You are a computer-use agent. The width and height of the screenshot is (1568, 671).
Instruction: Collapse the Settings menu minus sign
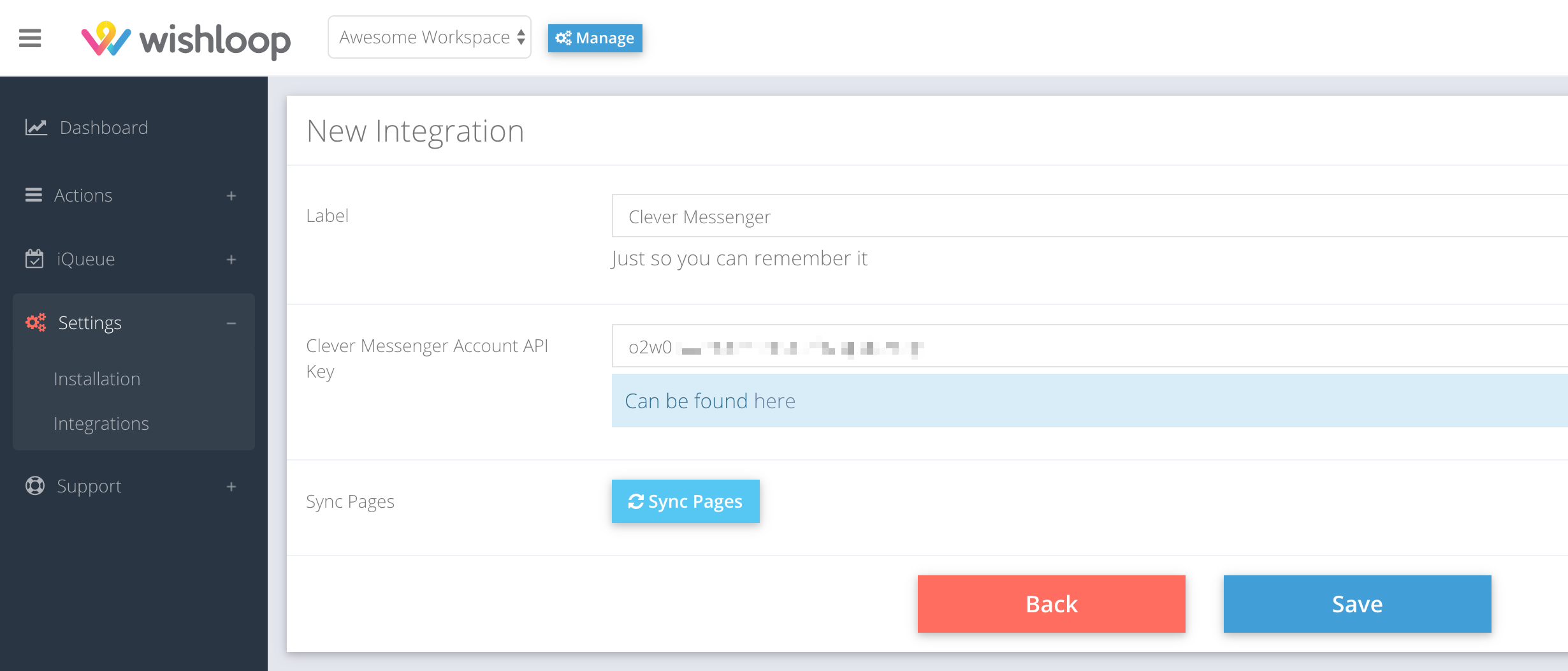coord(231,323)
